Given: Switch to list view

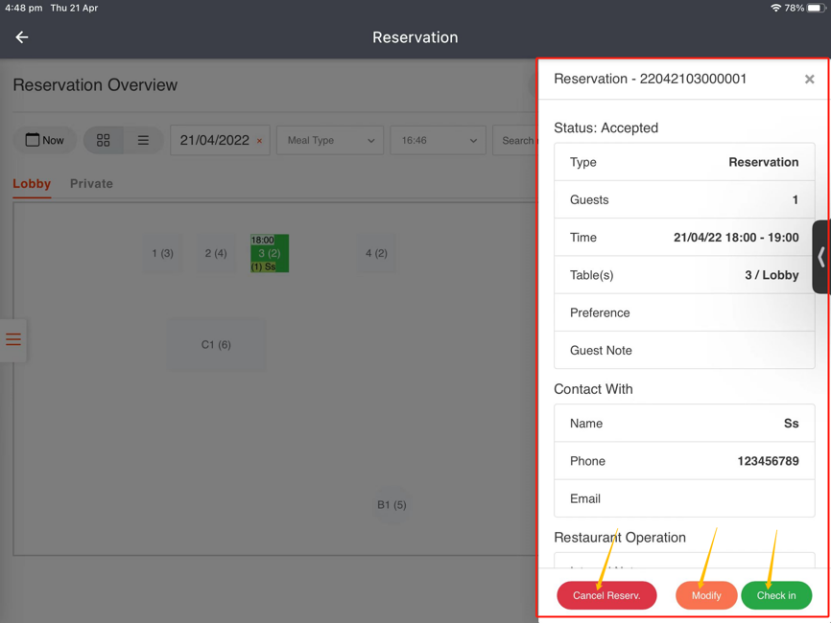Looking at the screenshot, I should [x=143, y=141].
